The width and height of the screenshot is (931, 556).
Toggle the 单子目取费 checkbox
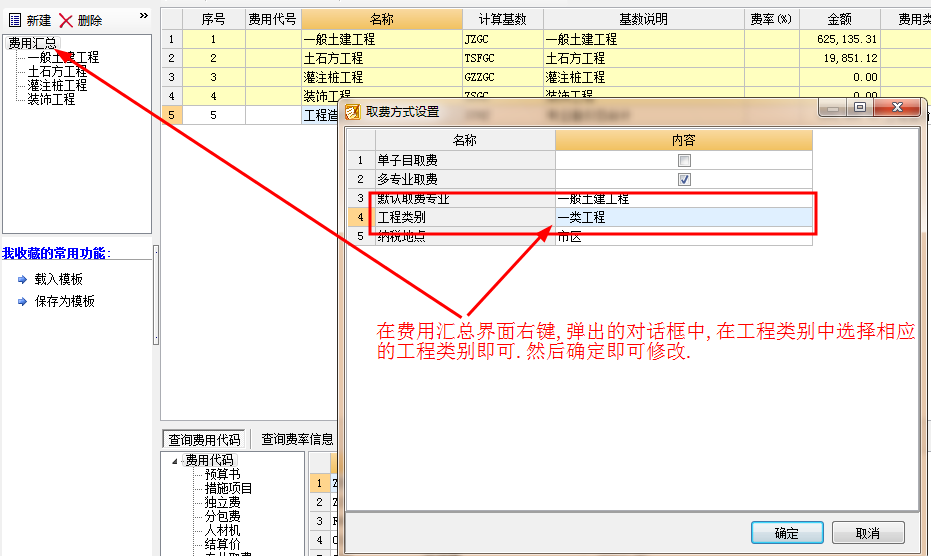(684, 160)
